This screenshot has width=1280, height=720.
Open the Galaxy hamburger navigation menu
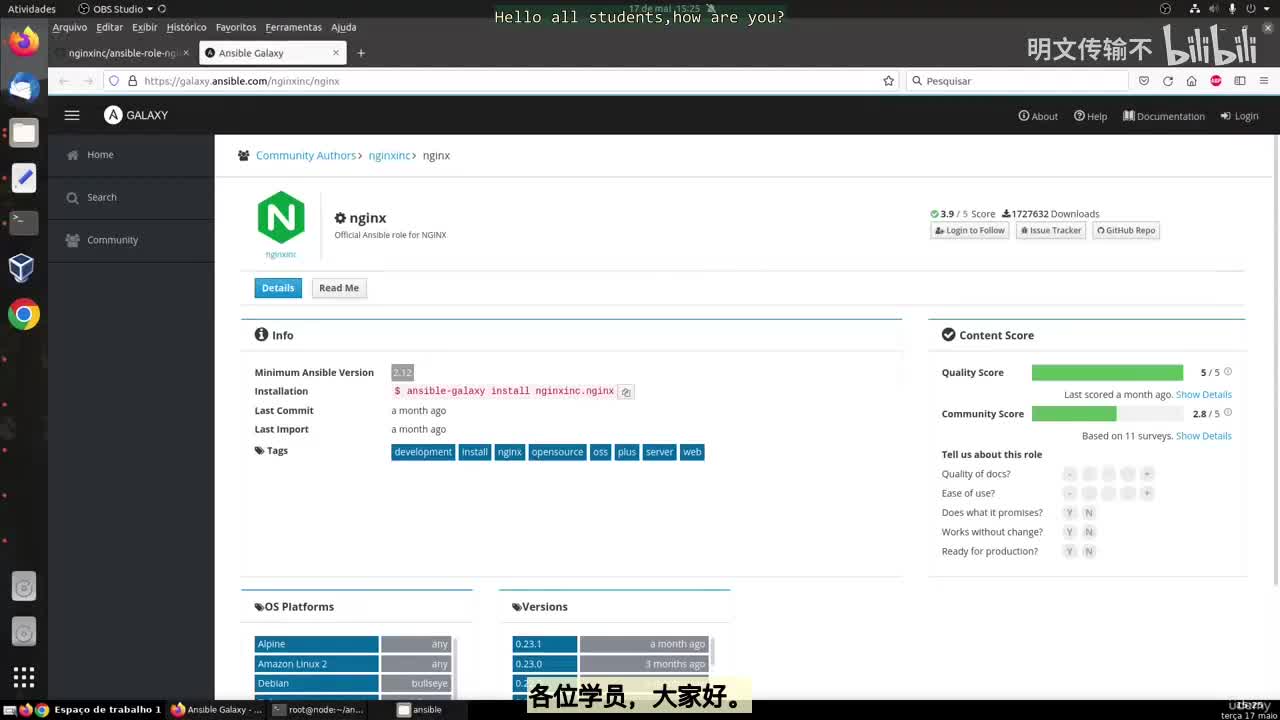tap(72, 115)
